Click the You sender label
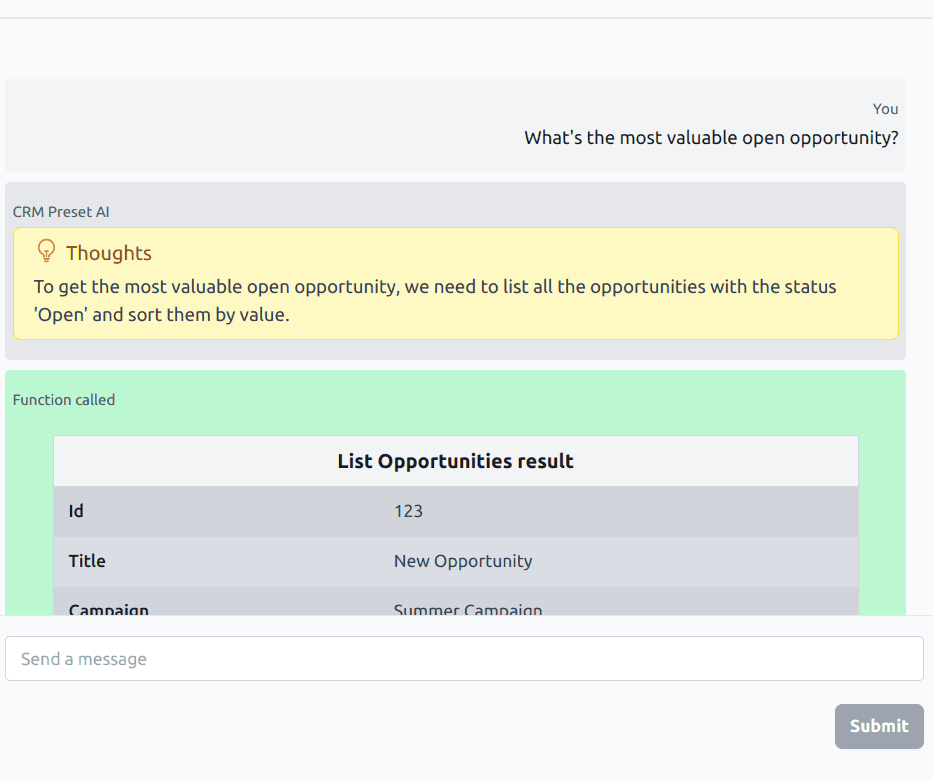Screen dimensions: 933x781 click(885, 109)
